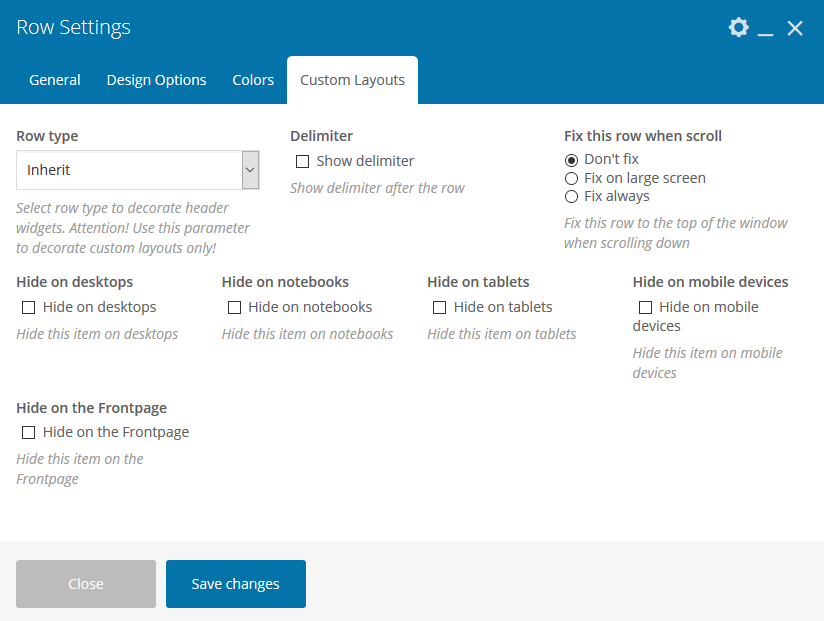Click the bold Row type label

pos(47,136)
